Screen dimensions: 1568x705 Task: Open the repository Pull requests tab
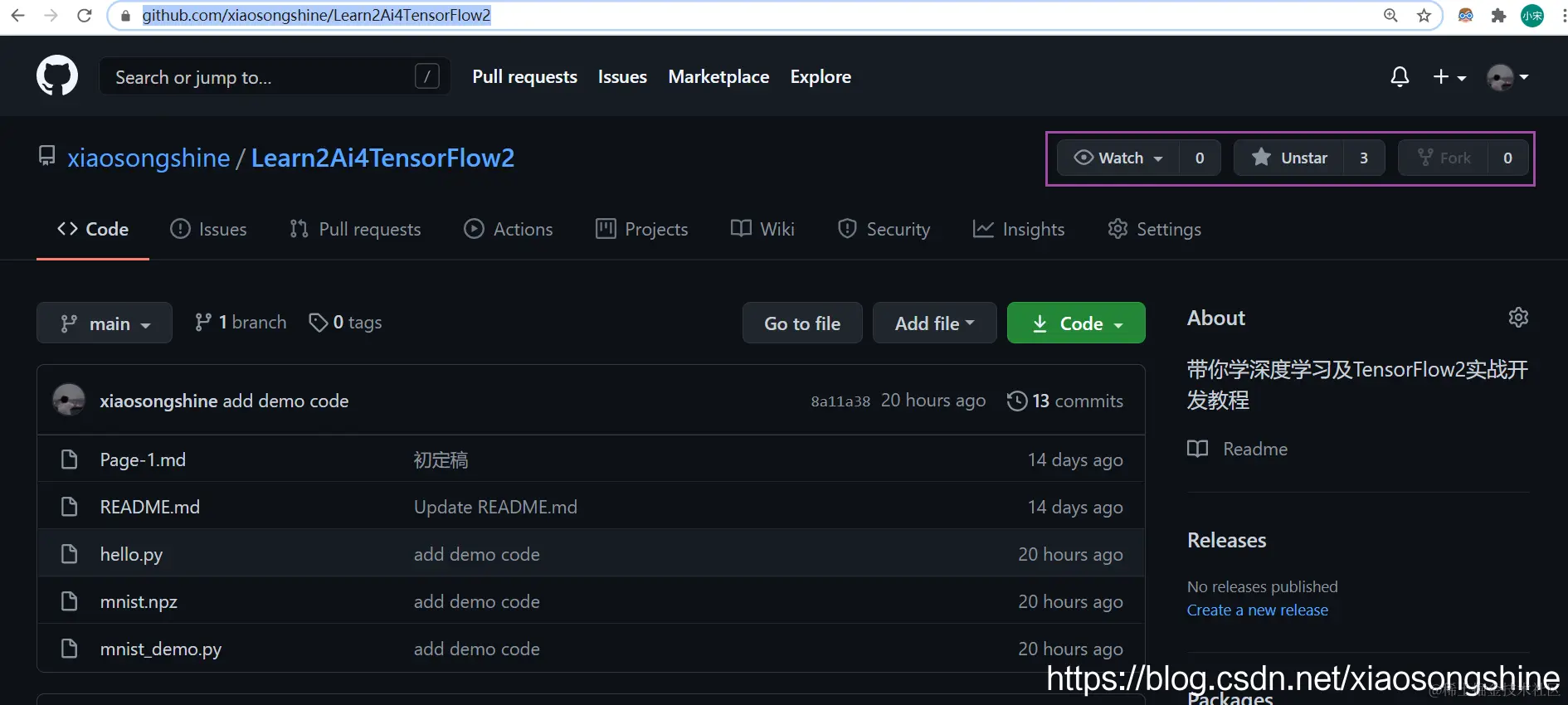point(355,229)
